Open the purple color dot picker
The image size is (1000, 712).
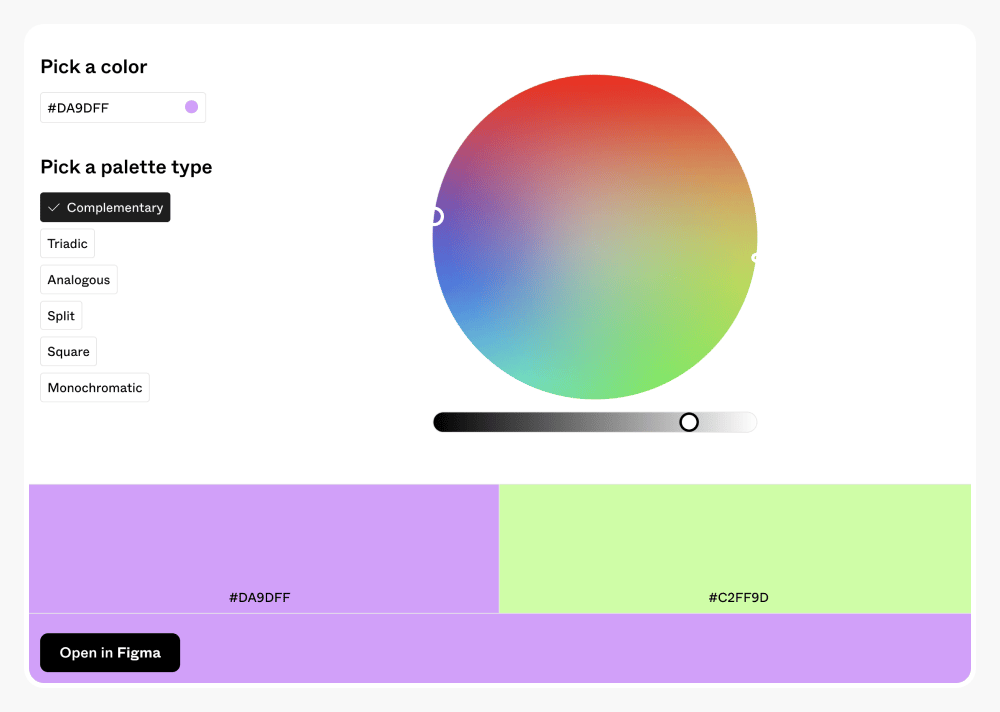pyautogui.click(x=191, y=107)
